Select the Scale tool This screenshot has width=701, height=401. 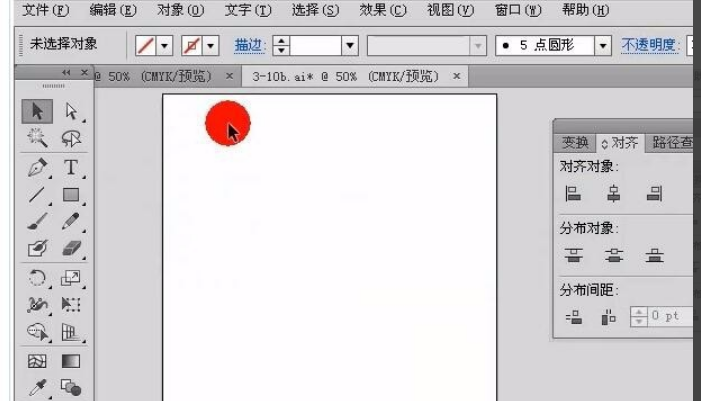click(71, 278)
